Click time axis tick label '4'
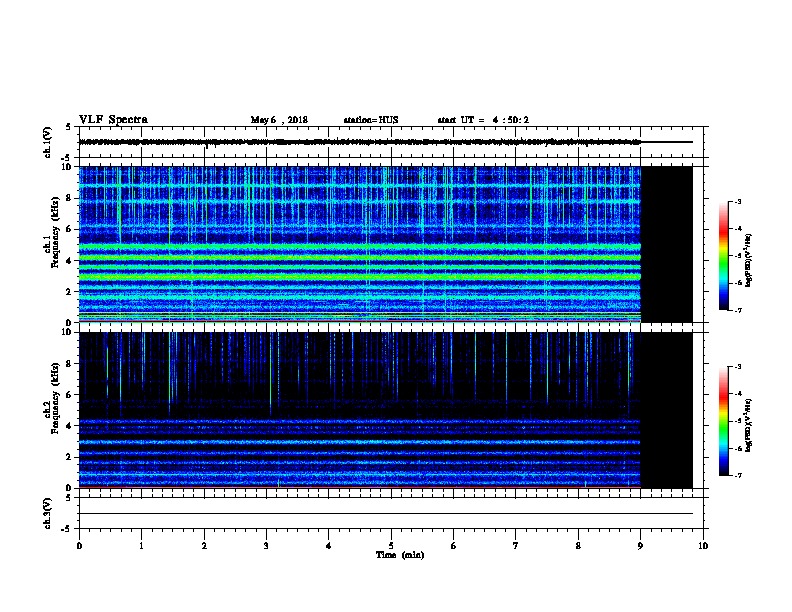Viewport: 792px width, 612px height. click(x=329, y=546)
